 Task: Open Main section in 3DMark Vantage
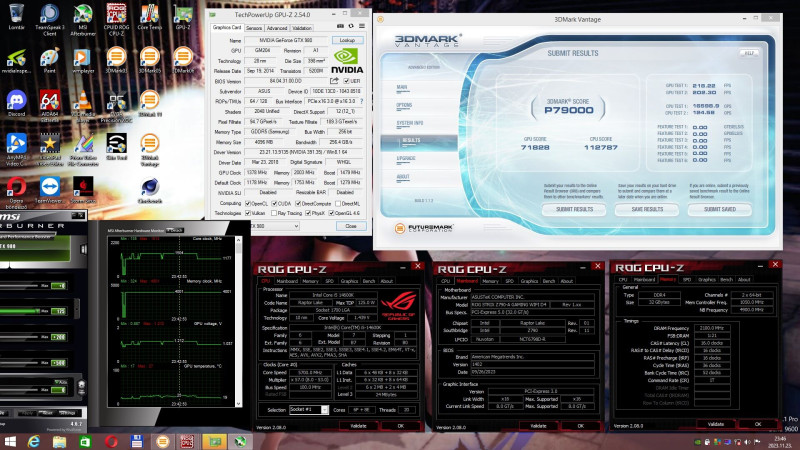coord(402,87)
